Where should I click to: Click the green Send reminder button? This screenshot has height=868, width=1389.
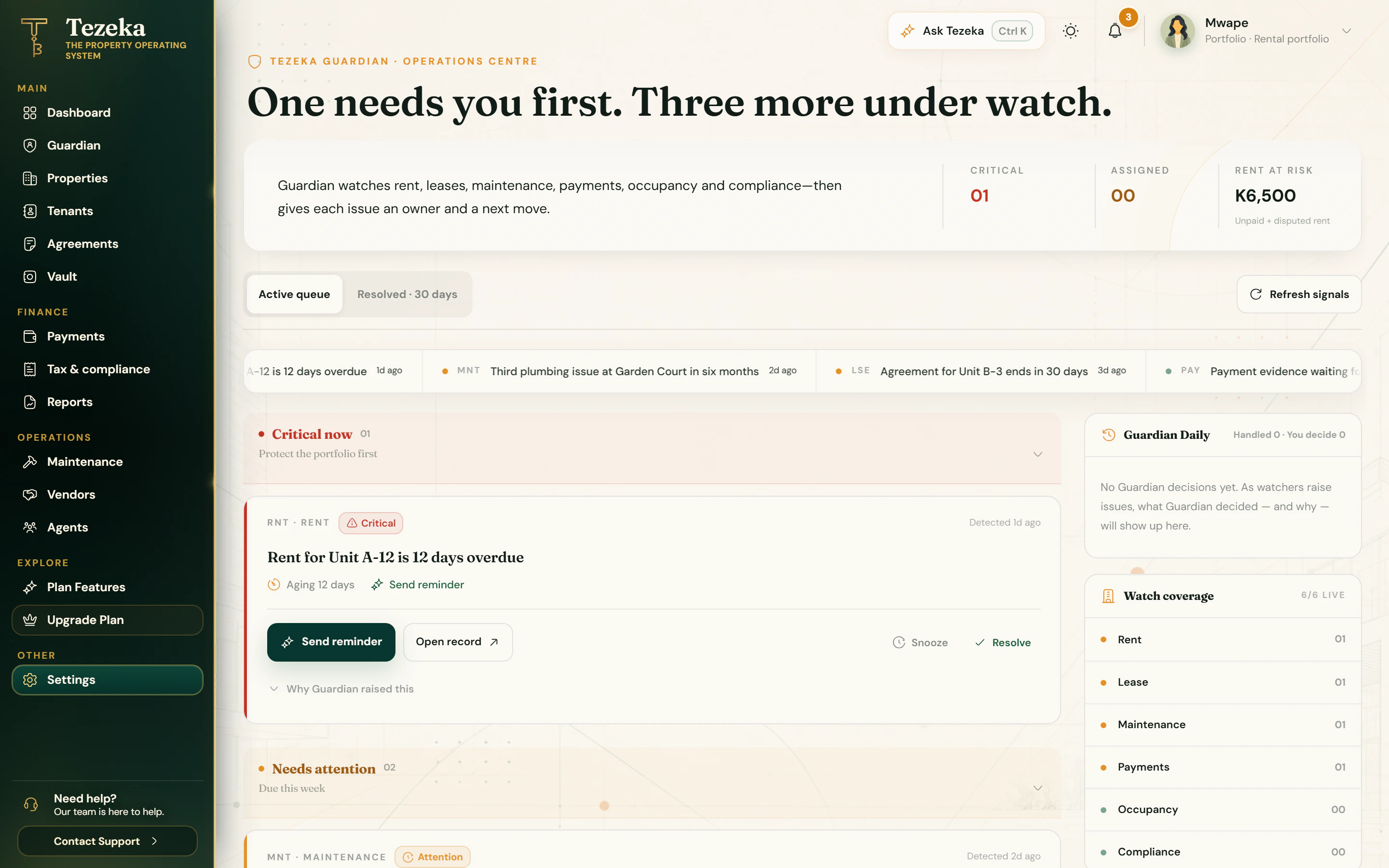pyautogui.click(x=331, y=642)
